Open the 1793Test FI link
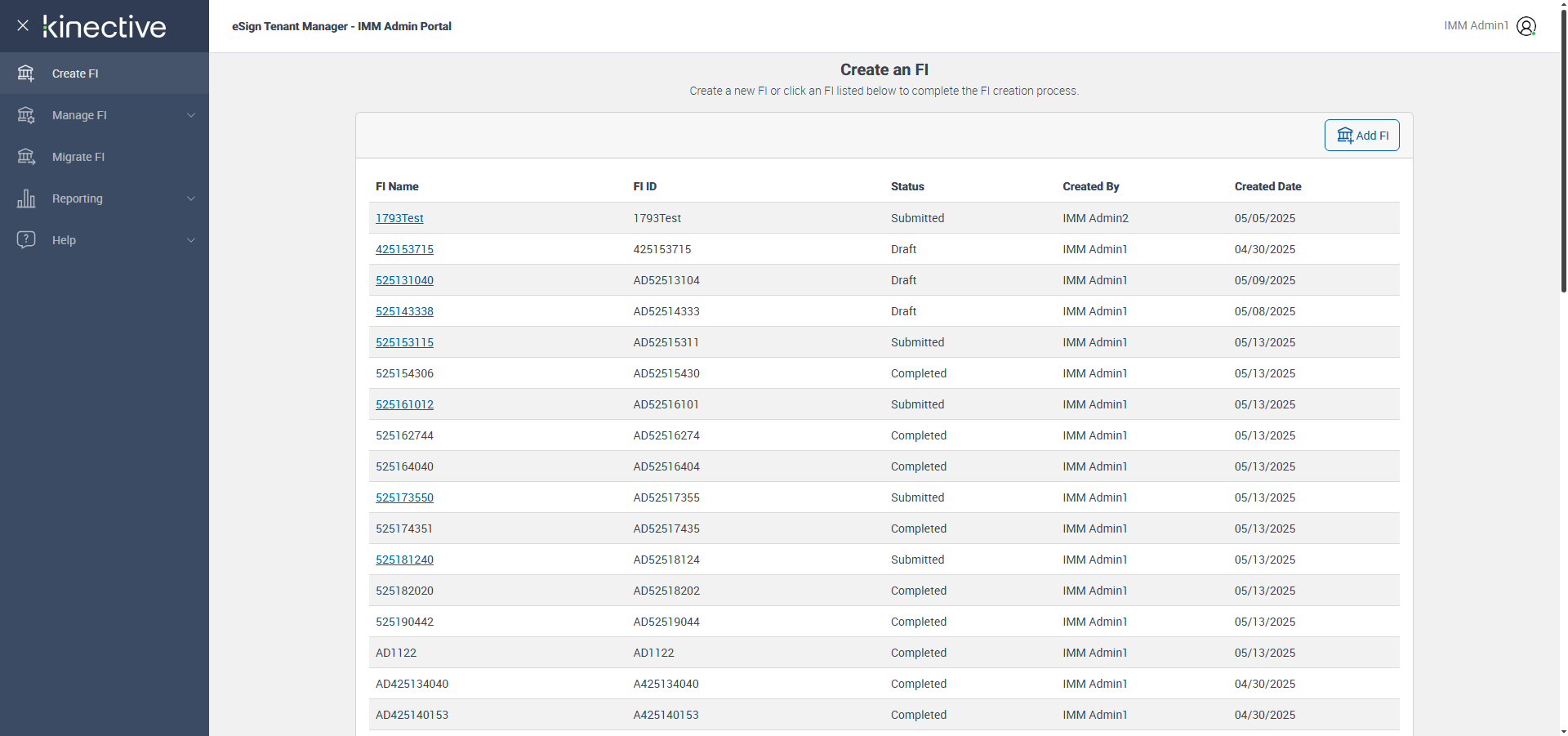1568x736 pixels. [x=399, y=218]
